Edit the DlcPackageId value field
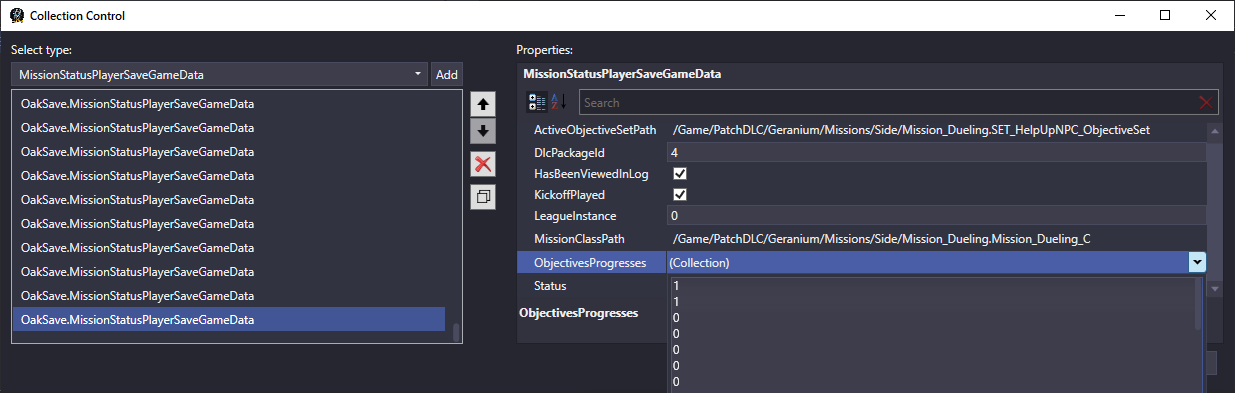The height and width of the screenshot is (393, 1235). tap(937, 152)
